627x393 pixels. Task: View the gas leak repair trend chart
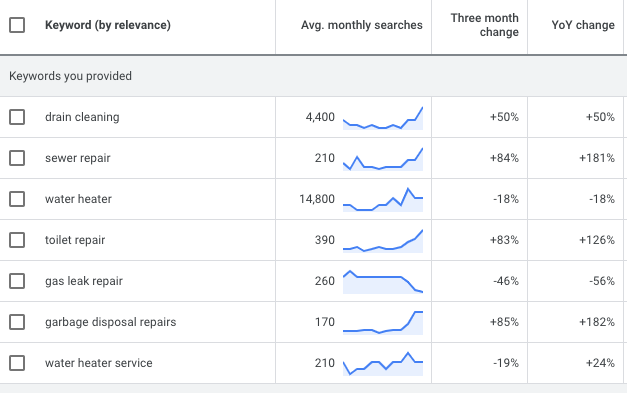pyautogui.click(x=383, y=282)
